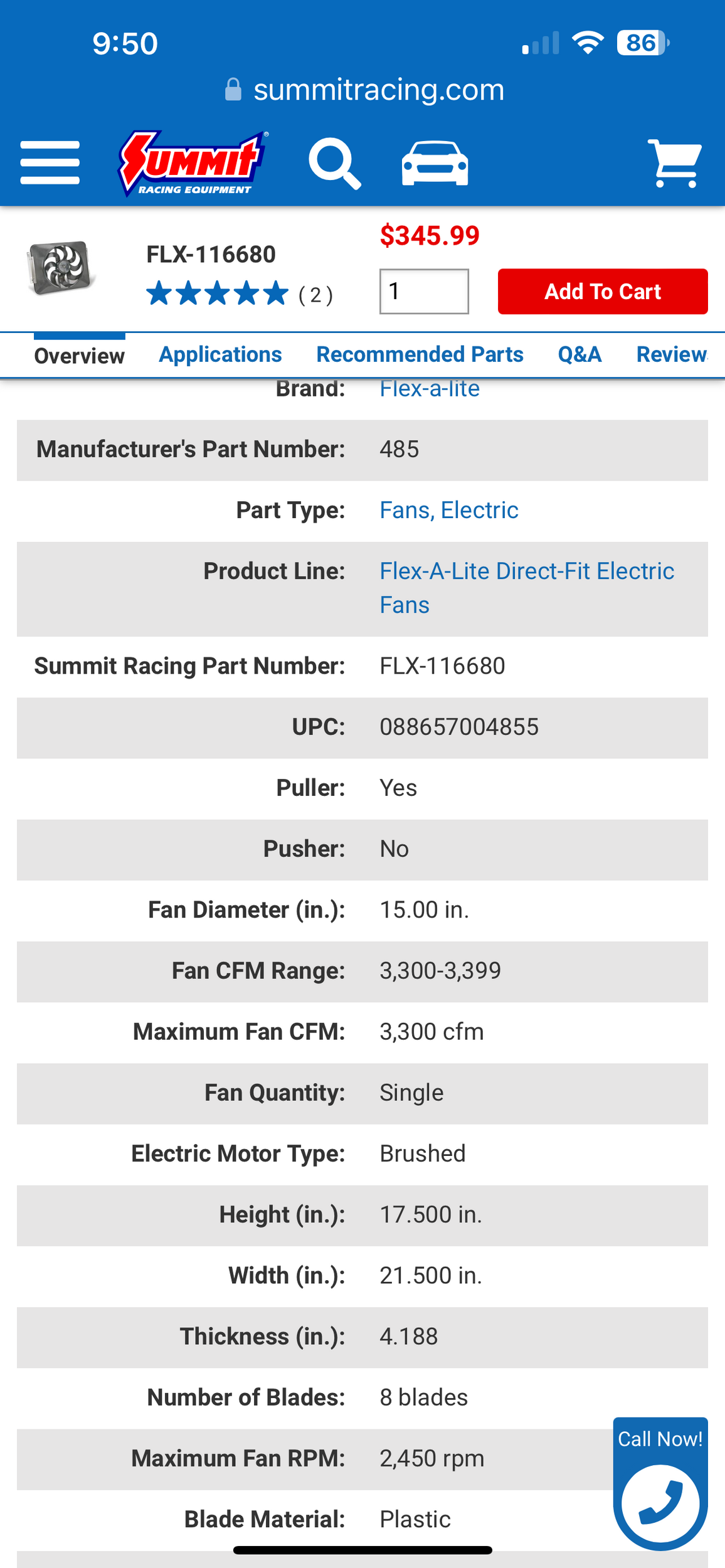This screenshot has height=1568, width=725.
Task: Click the Flex-a-lite brand link
Action: [x=430, y=389]
